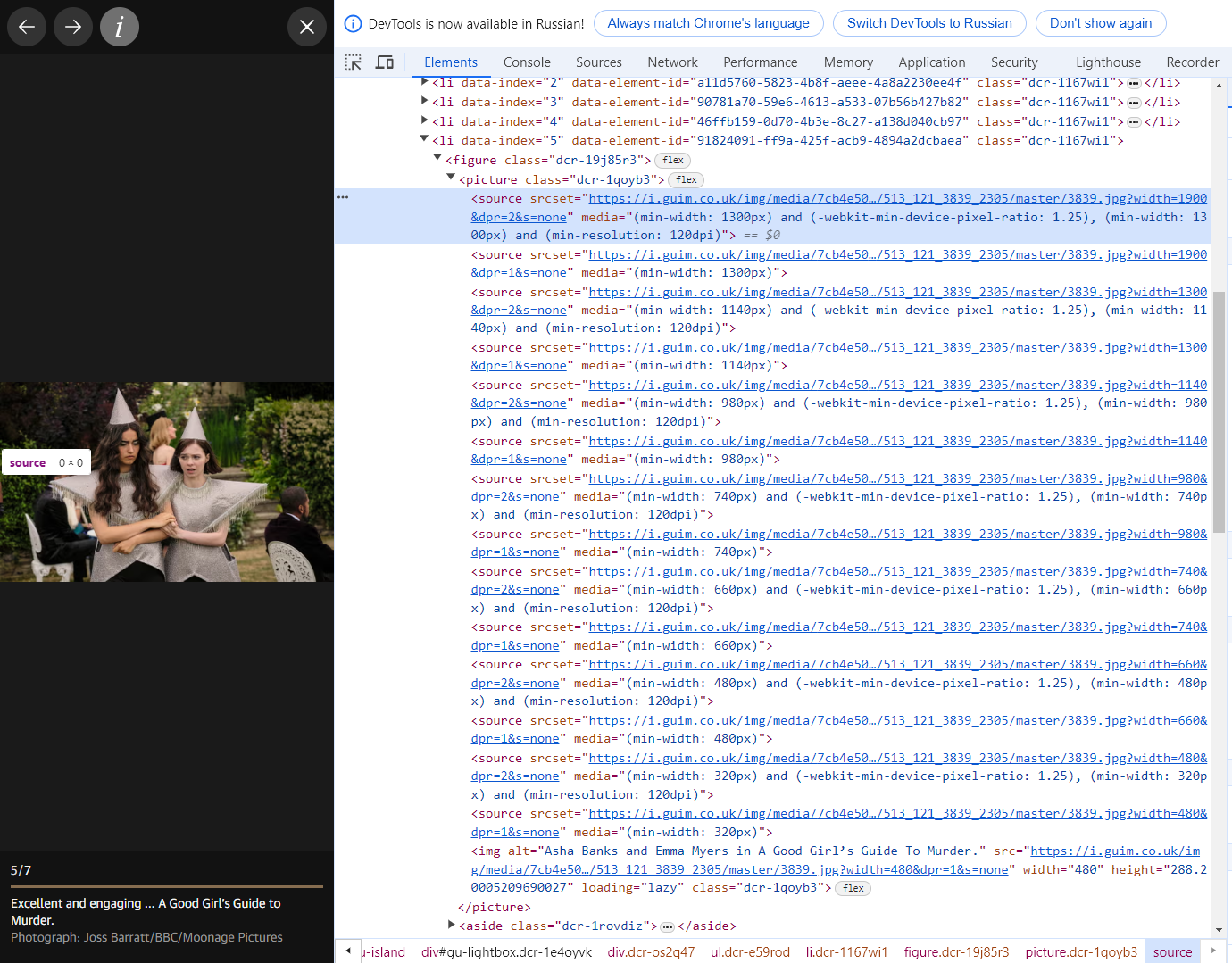
Task: Select the source breadcrumb item
Action: tap(1172, 952)
